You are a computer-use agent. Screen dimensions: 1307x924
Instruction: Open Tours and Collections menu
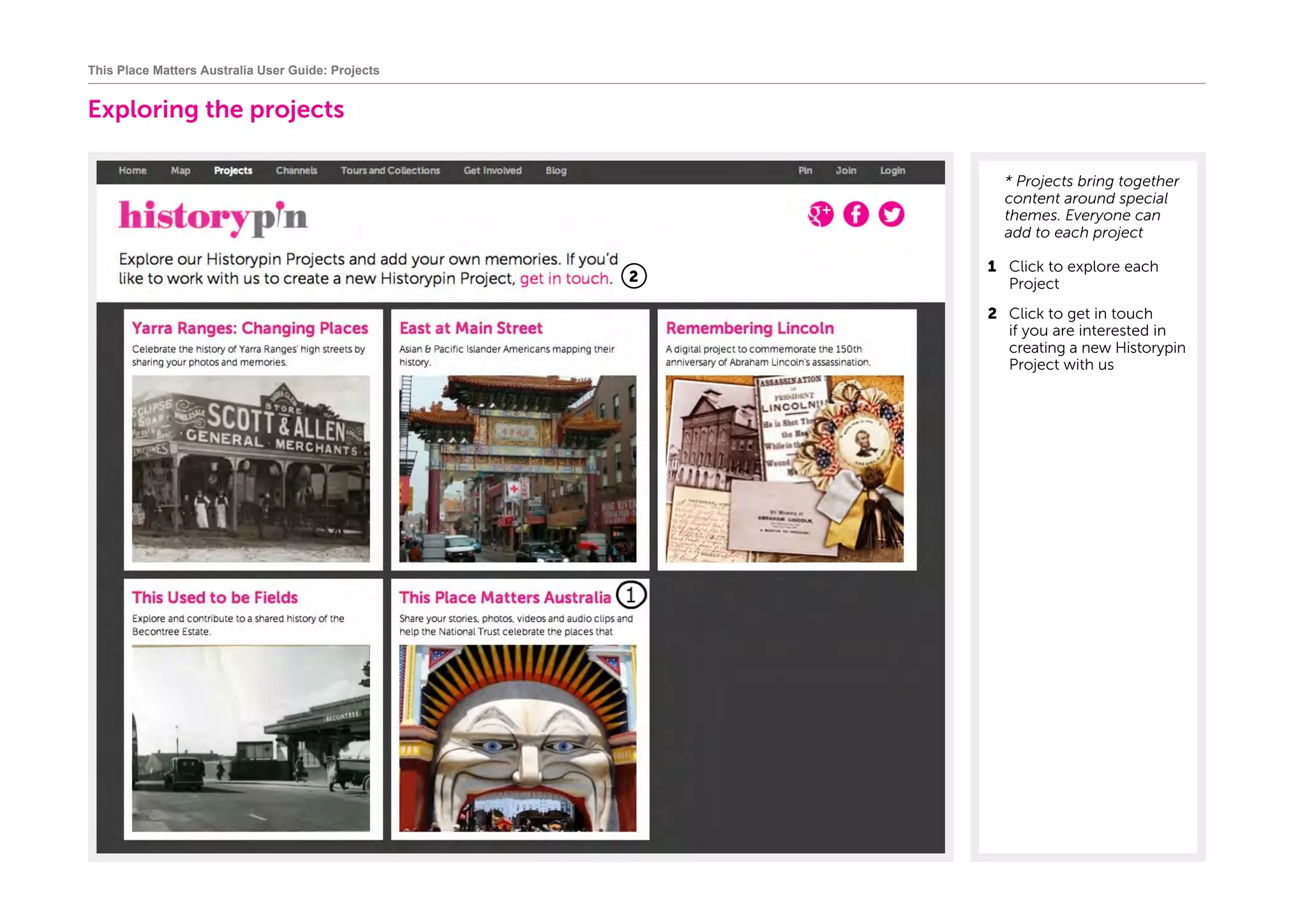point(391,171)
